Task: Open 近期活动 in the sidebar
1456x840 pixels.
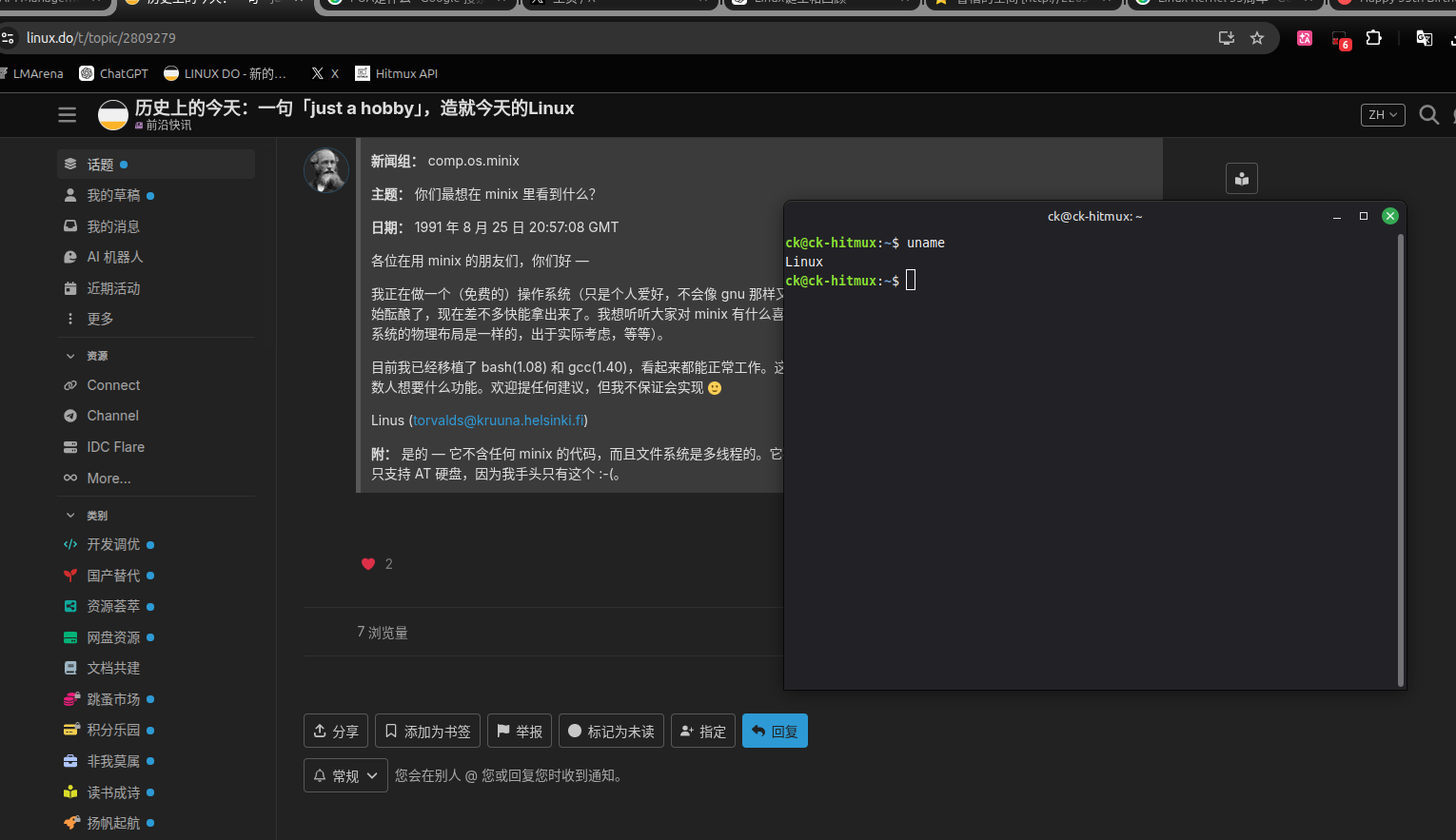Action: tap(156, 288)
